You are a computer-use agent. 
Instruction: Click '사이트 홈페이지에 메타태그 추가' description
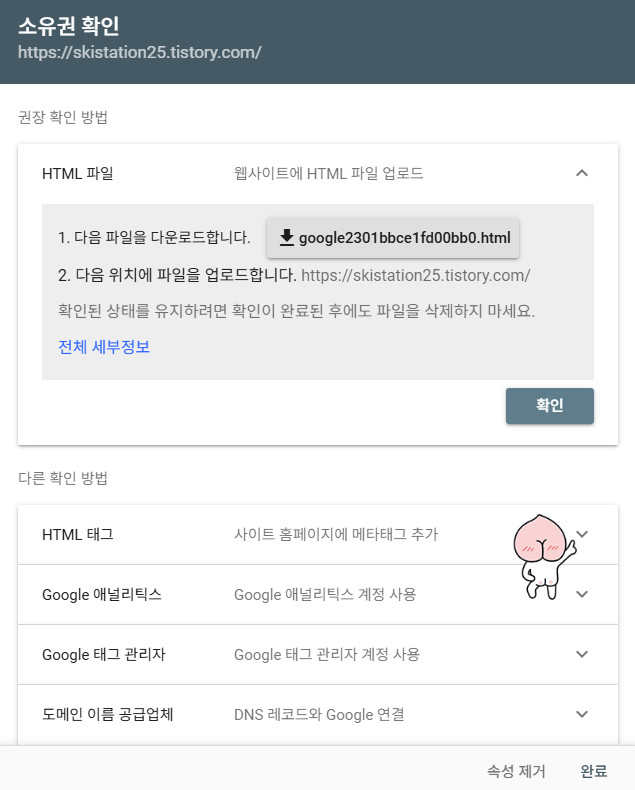pos(336,534)
